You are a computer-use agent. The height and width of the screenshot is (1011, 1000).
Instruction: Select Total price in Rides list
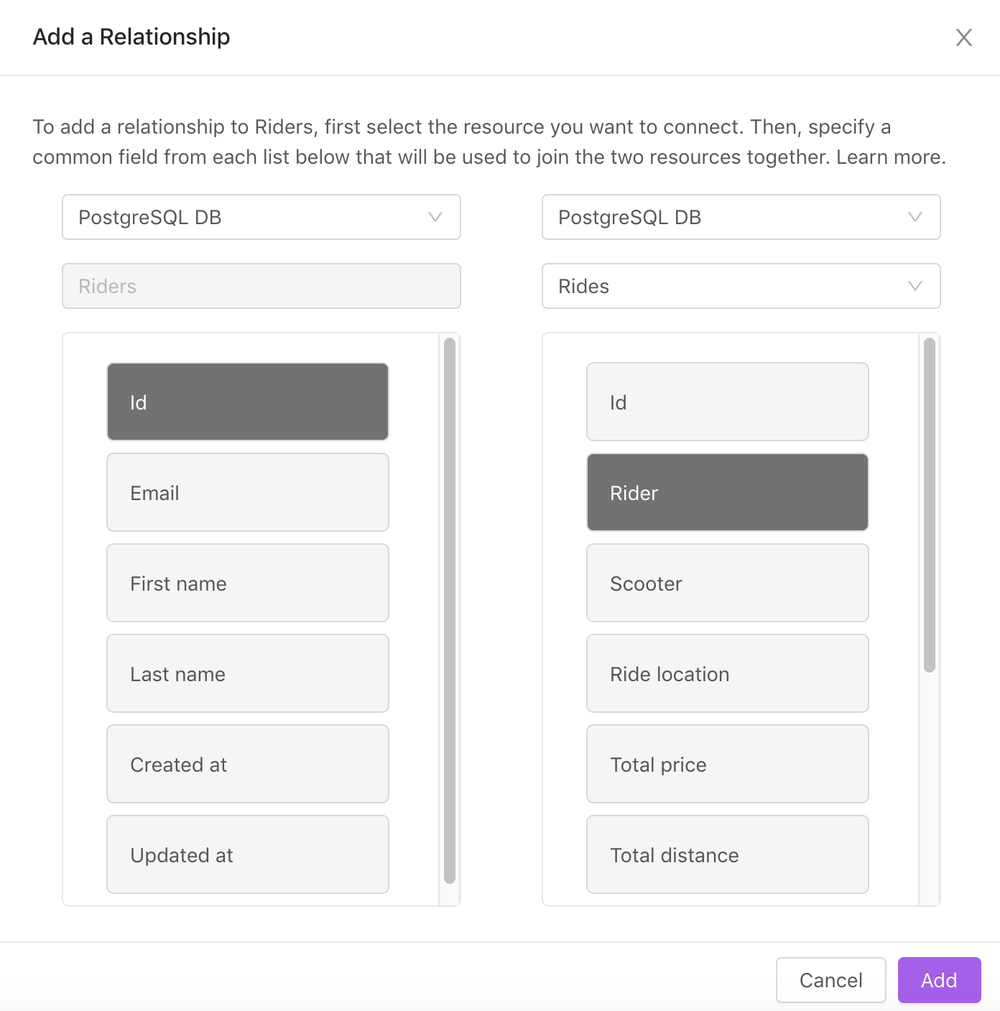pos(727,764)
